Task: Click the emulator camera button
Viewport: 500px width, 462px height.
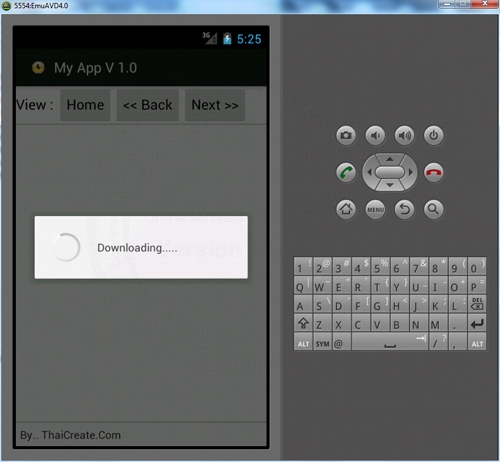Action: [346, 135]
